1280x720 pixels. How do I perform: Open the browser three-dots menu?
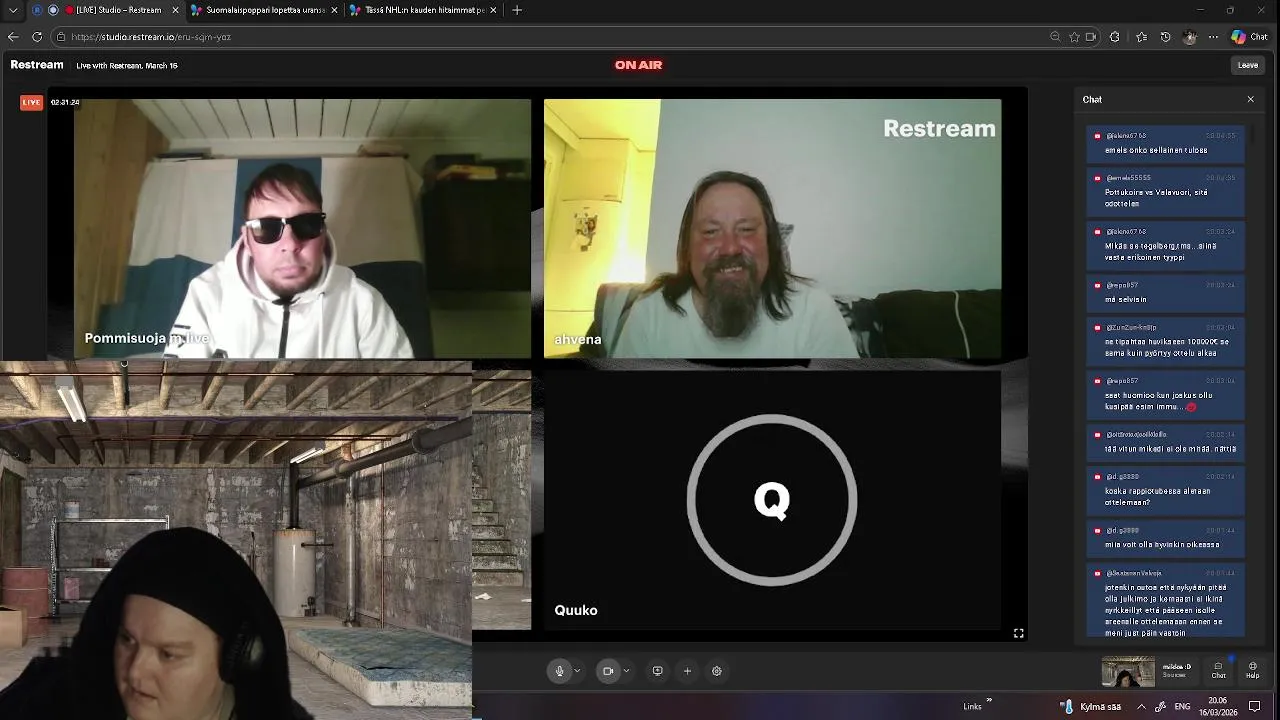coord(1213,37)
